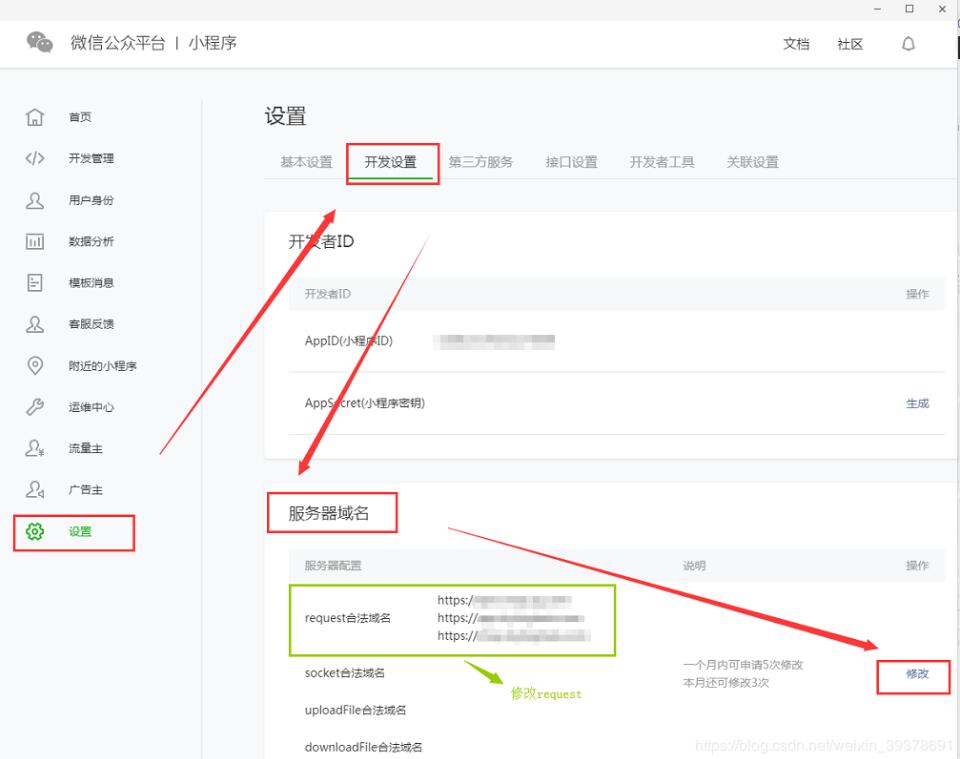Screen dimensions: 960x759
Task: Open the data analysis chart icon
Action: click(x=35, y=241)
